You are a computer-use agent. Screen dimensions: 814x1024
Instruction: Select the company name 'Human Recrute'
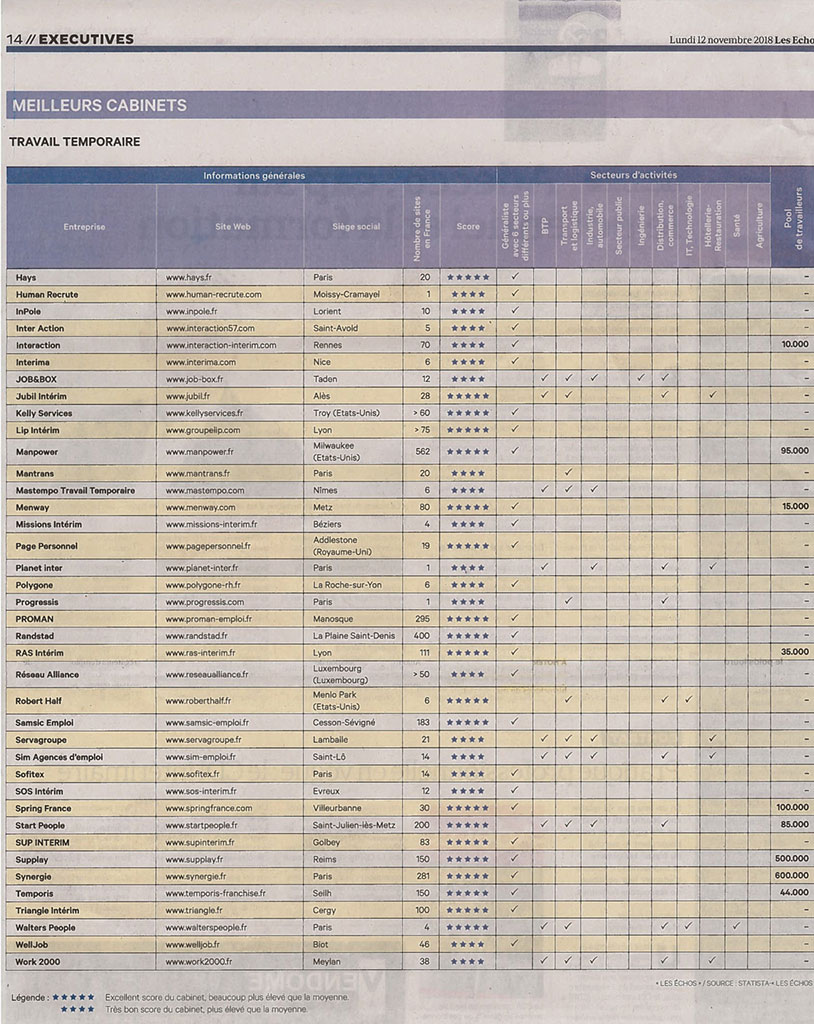47,295
